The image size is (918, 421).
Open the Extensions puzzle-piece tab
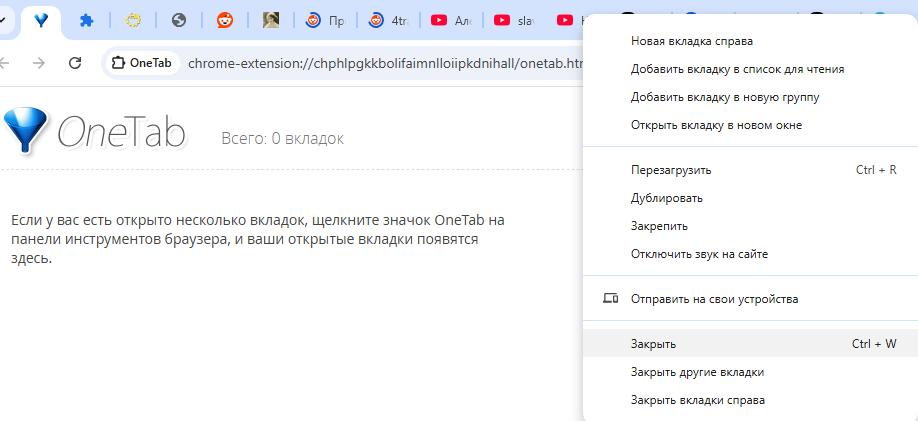pyautogui.click(x=87, y=21)
